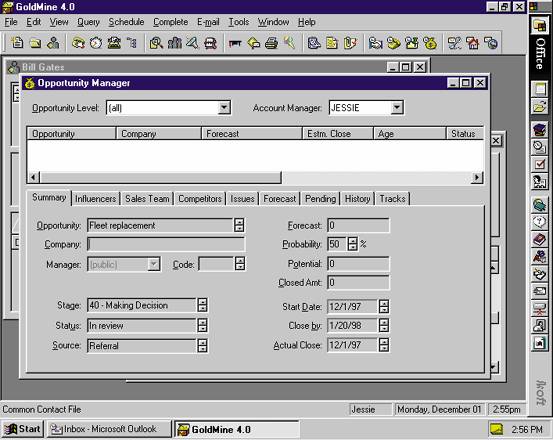Click the new record document toolbar icon
Screen dimensions: 553x440
17,43
